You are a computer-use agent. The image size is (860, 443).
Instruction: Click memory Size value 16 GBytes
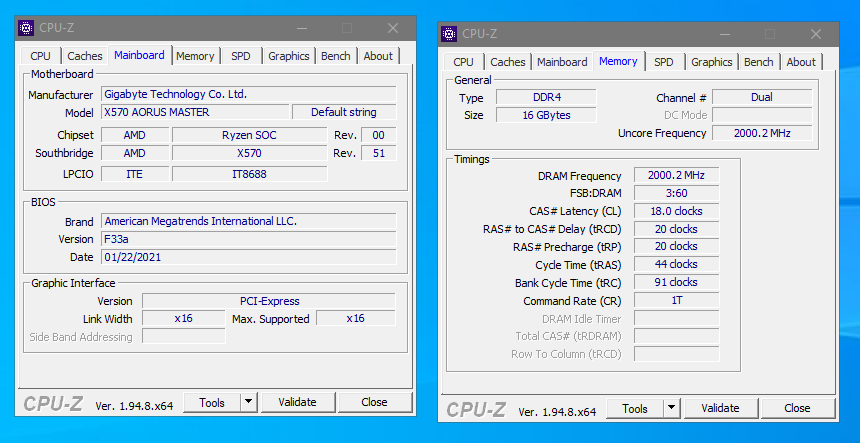[x=546, y=115]
